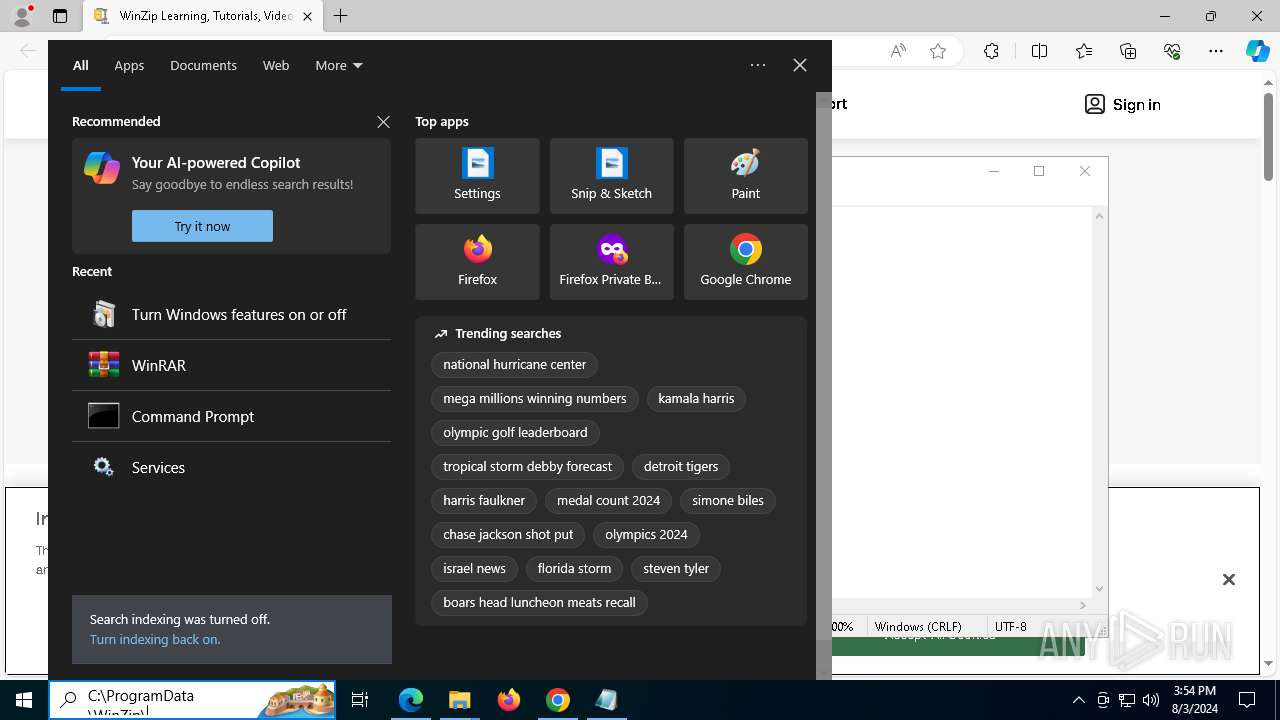Screen dimensions: 1280x720
Task: Open Command Prompt from recent list
Action: coord(231,416)
